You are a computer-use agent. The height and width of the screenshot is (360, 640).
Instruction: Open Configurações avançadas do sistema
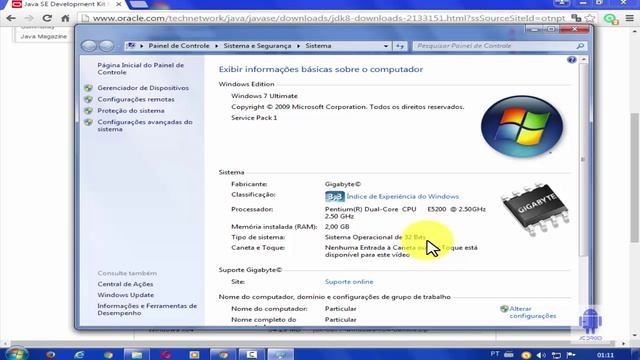144,125
